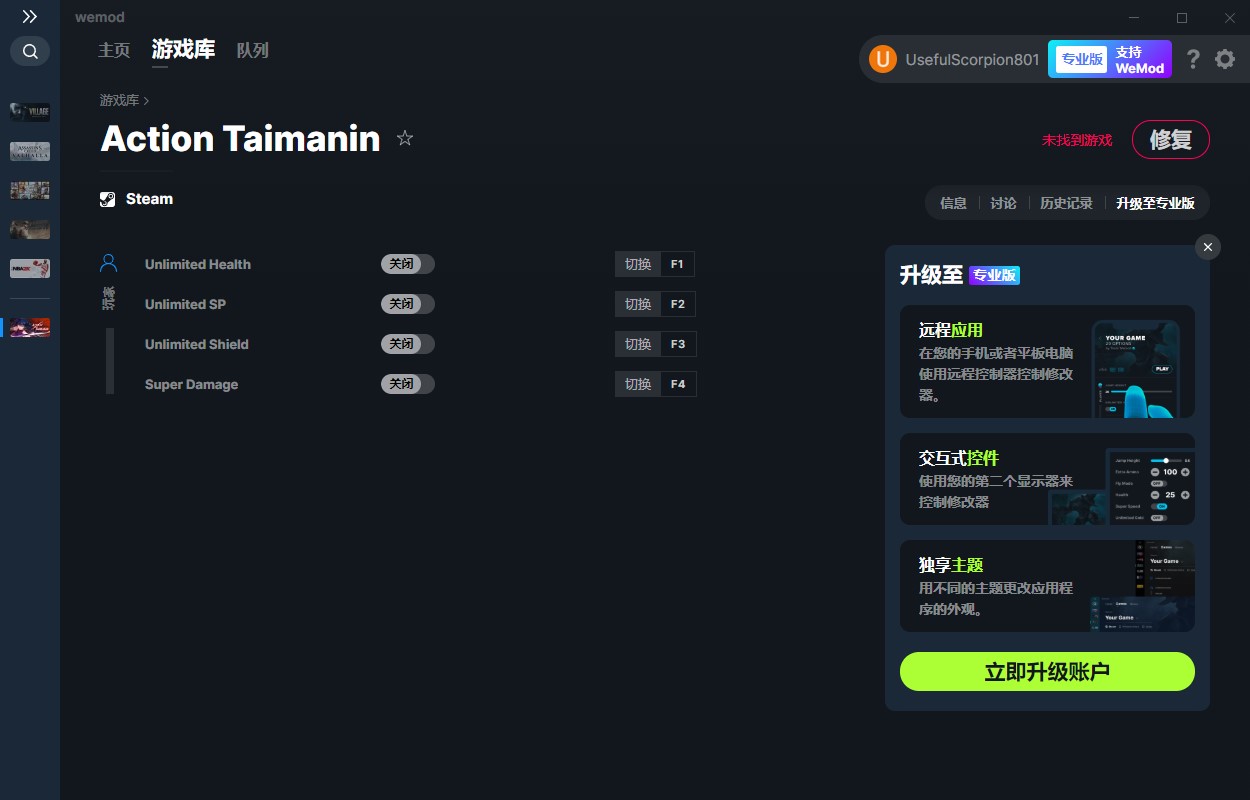1250x800 pixels.
Task: Click the 未找到游戏 status text
Action: [x=1077, y=140]
